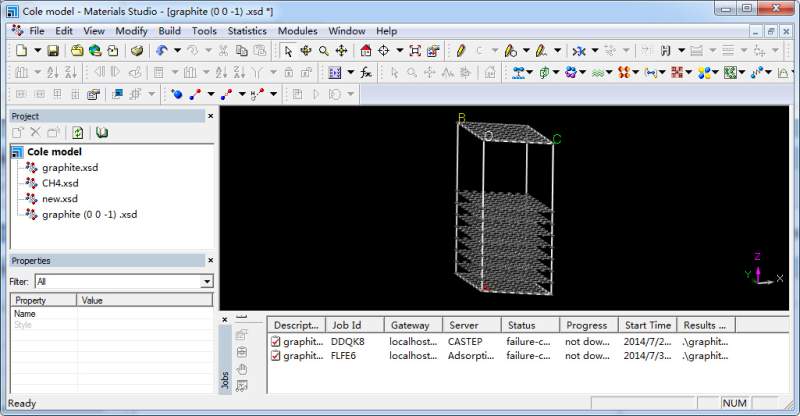Expand the Clean dropdown arrow
800x416 pixels.
pos(594,51)
